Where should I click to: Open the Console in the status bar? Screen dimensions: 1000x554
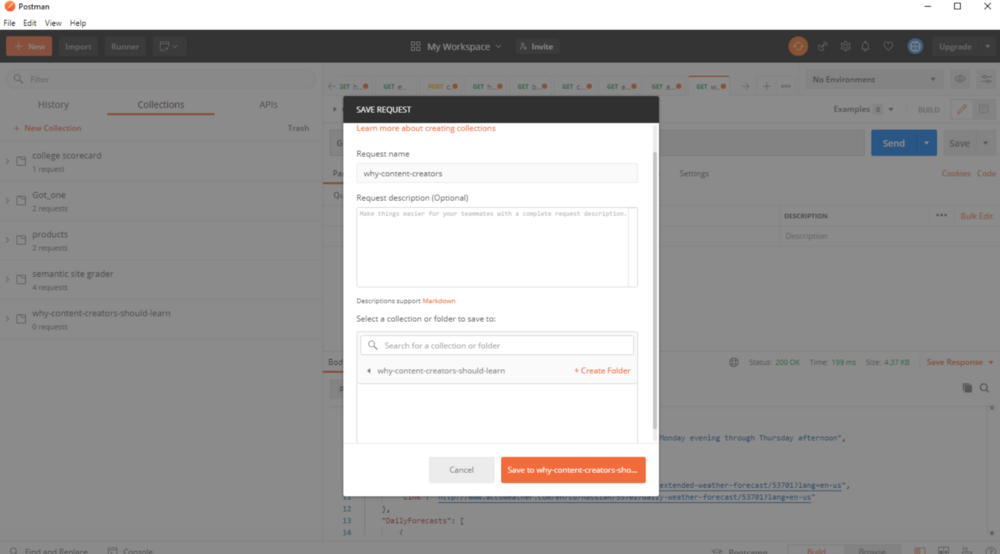130,551
